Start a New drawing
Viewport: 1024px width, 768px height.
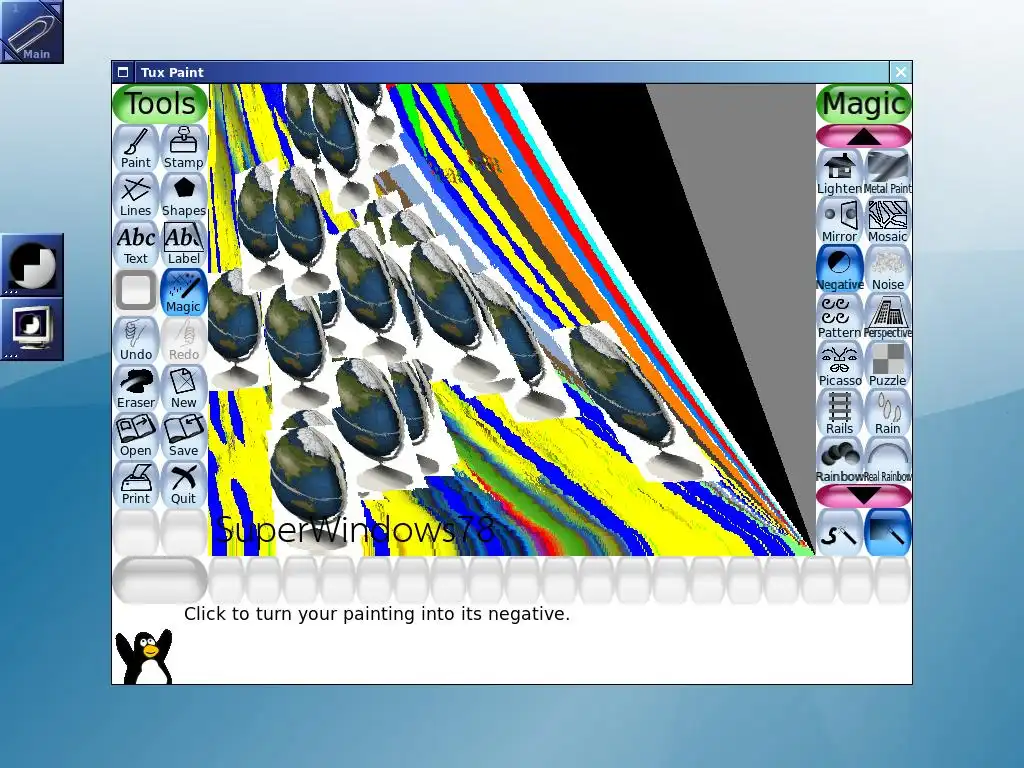tap(184, 388)
